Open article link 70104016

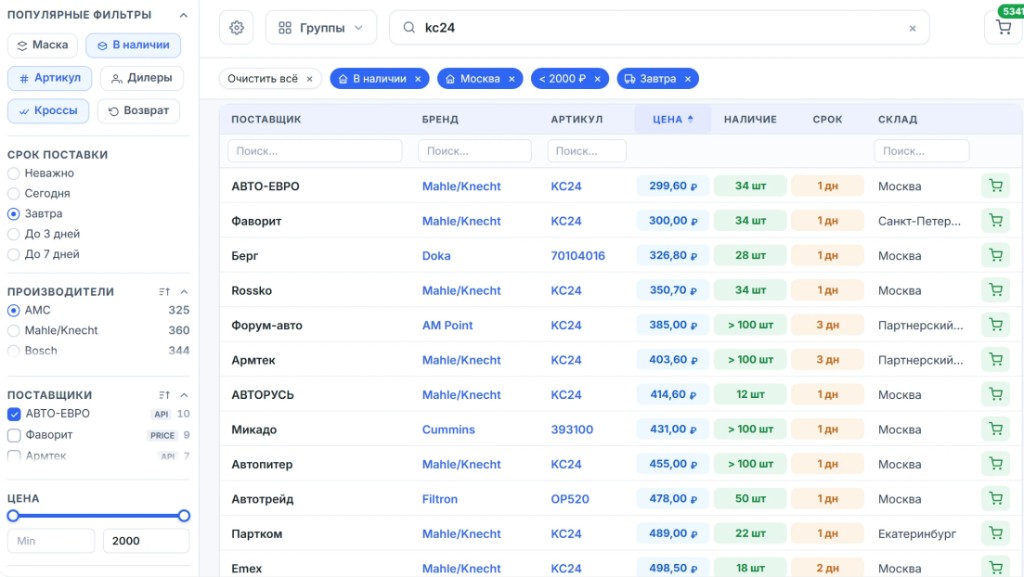pyautogui.click(x=578, y=256)
